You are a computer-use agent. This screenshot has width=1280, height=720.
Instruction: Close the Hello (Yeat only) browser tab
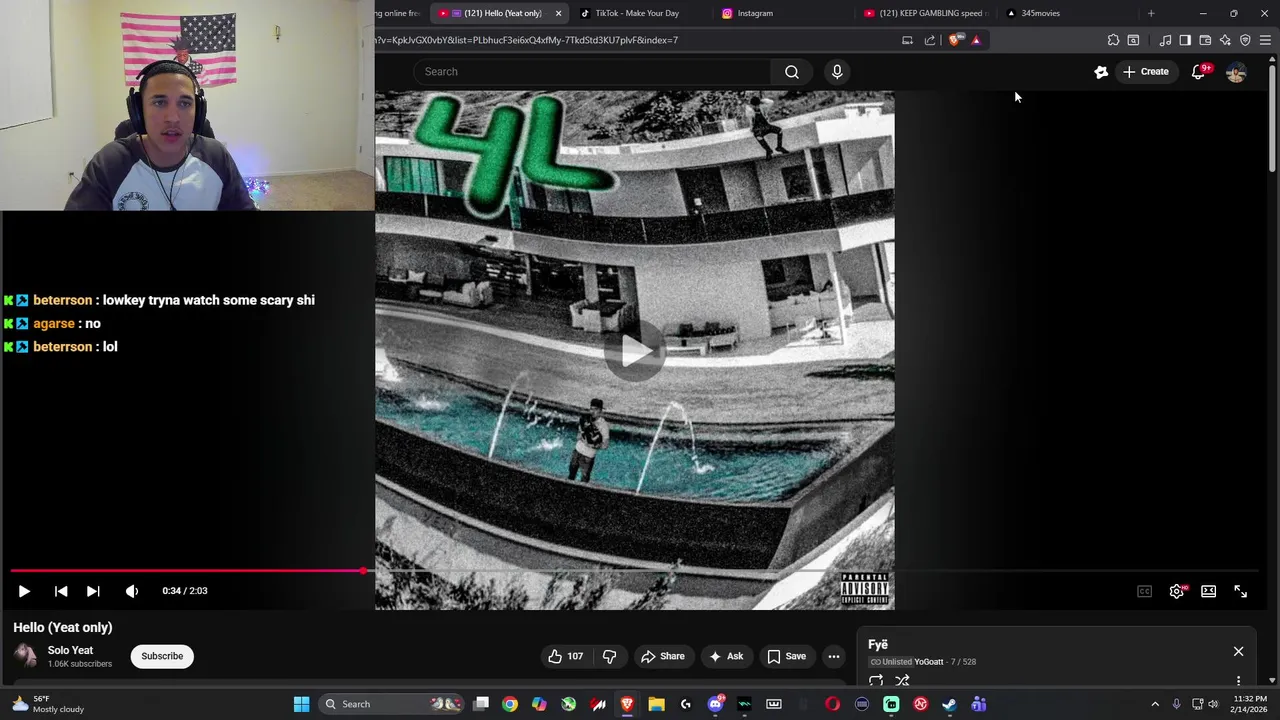(558, 13)
